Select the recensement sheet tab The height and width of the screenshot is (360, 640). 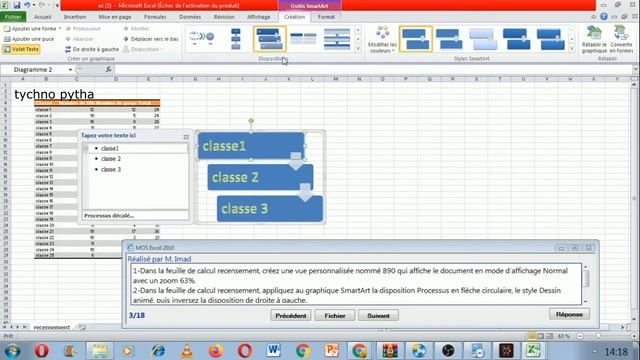(x=51, y=327)
